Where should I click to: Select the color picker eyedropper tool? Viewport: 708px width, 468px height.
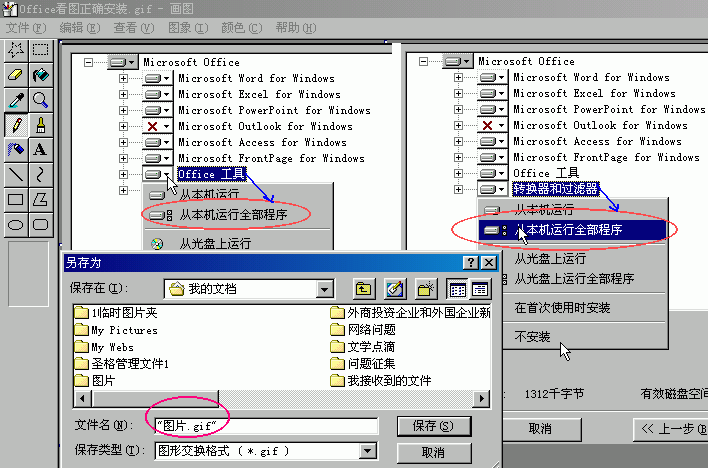click(x=16, y=100)
